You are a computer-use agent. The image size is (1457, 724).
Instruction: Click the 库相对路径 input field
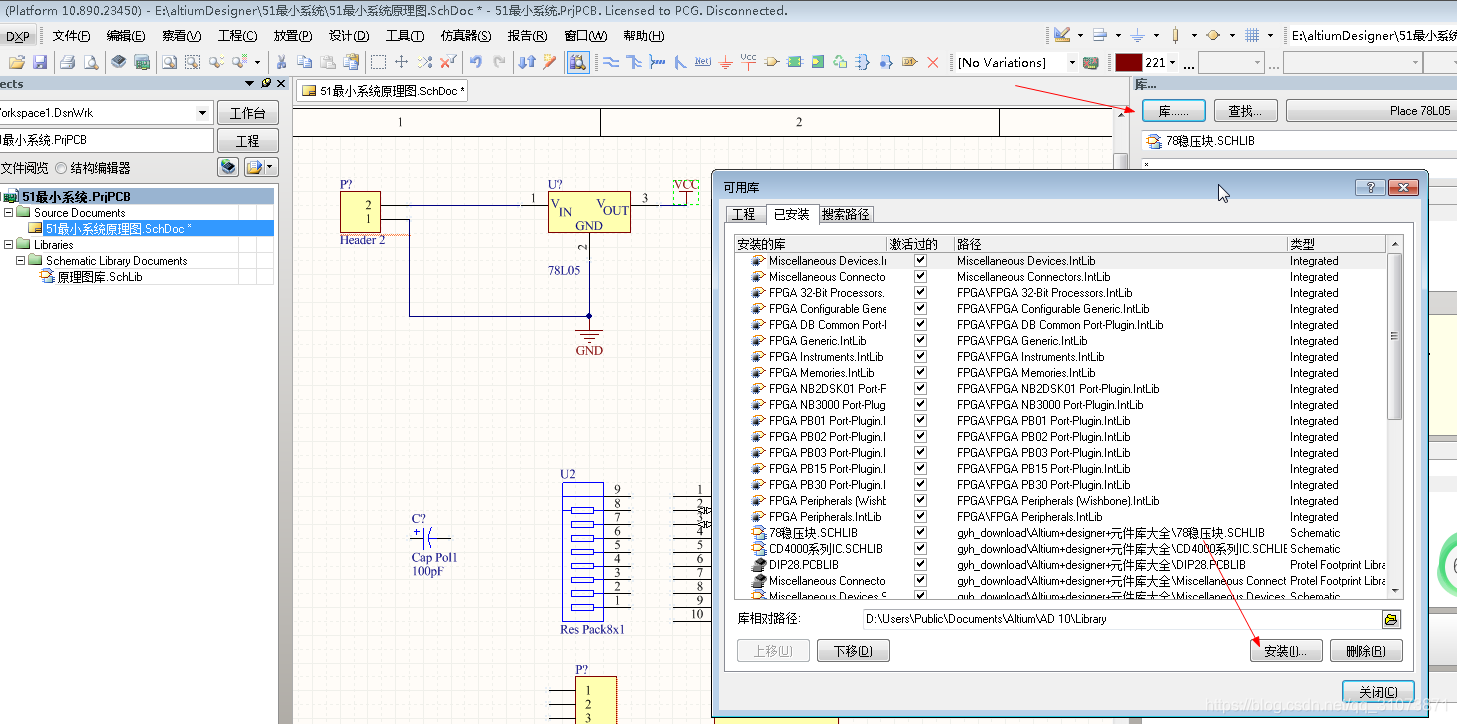point(1120,619)
